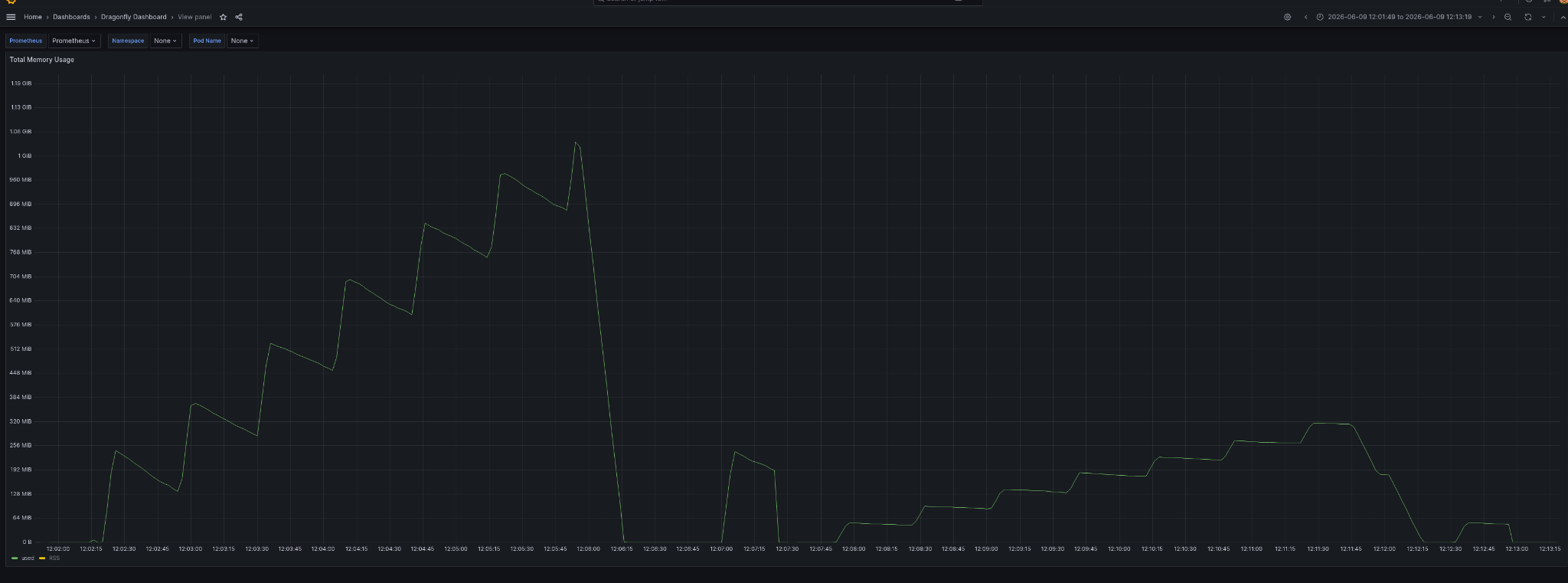This screenshot has width=1568, height=583.
Task: Refresh the dashboard
Action: tap(1527, 17)
